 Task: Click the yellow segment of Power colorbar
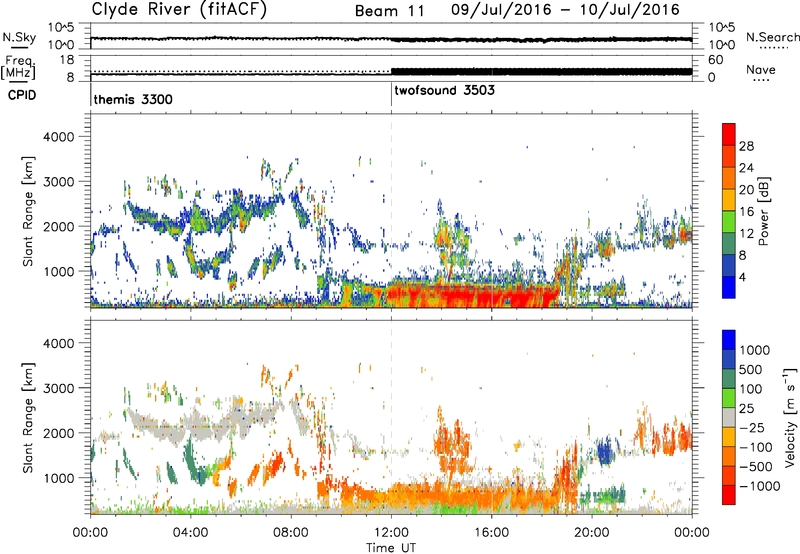click(x=729, y=199)
